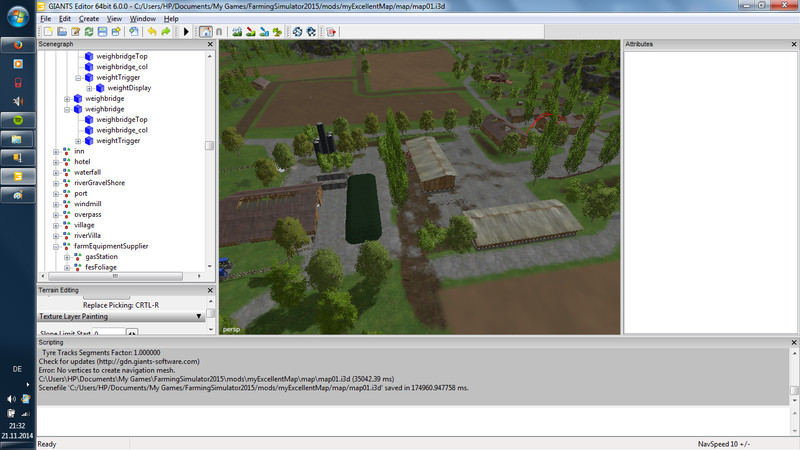Open the Help menu

click(171, 18)
